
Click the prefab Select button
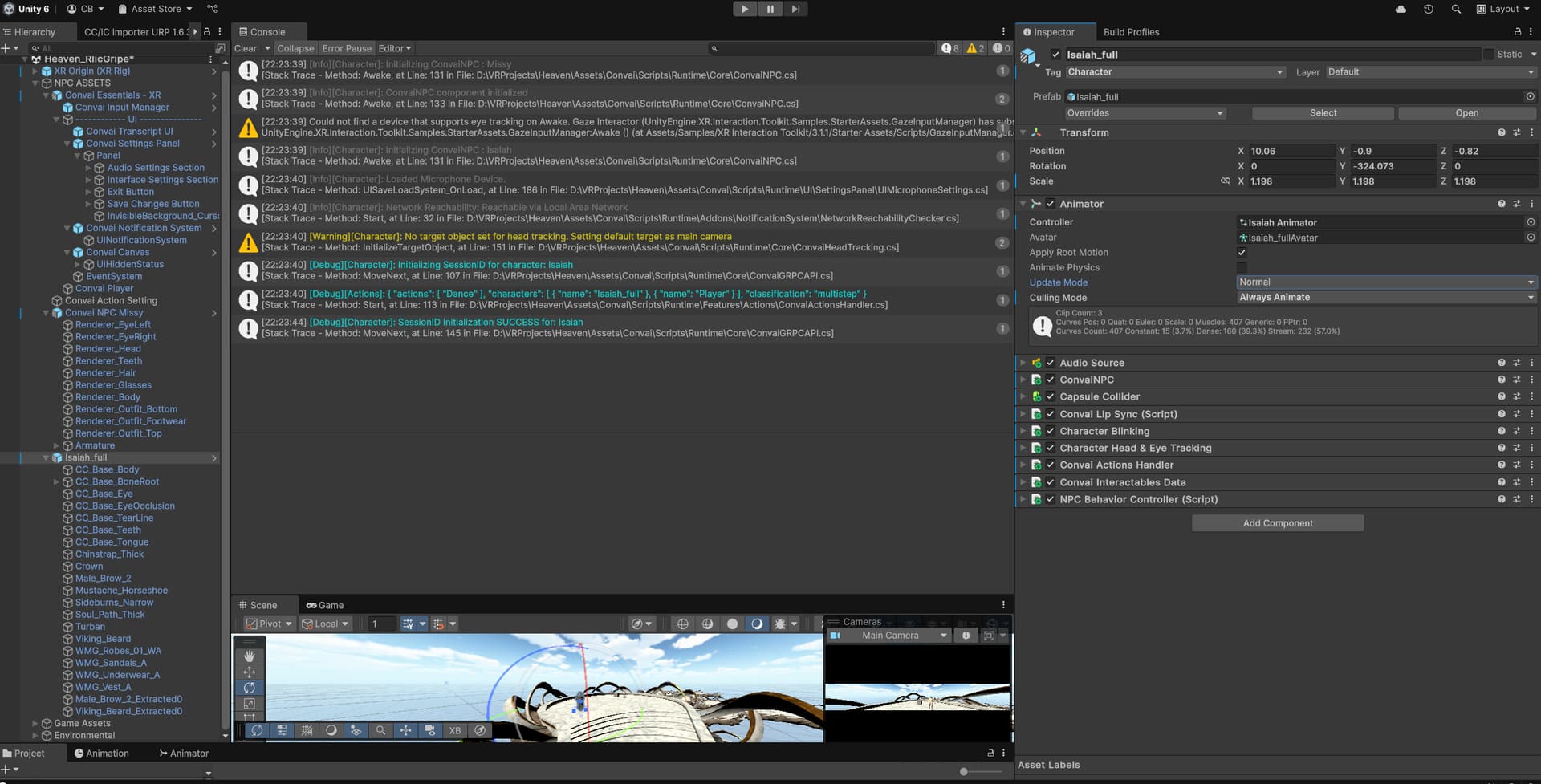tap(1323, 113)
